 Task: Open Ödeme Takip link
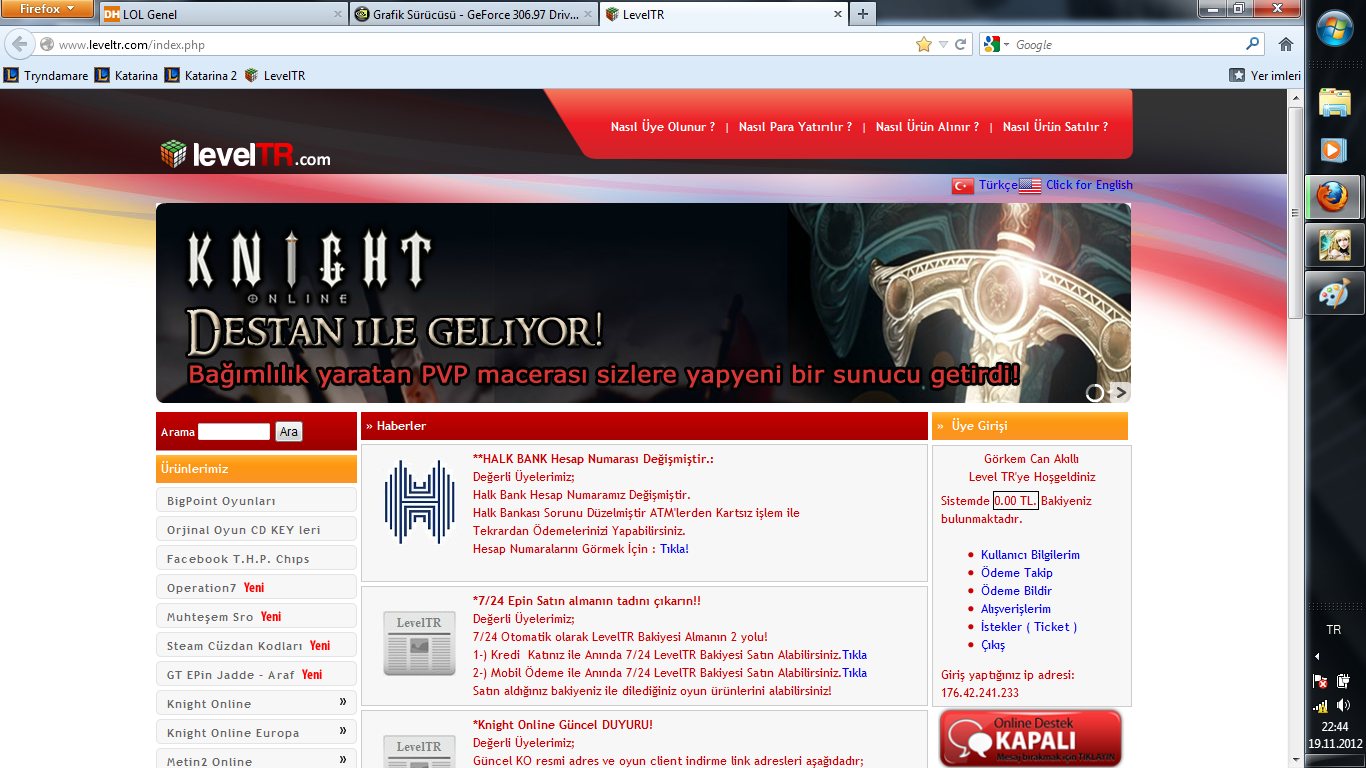[1016, 573]
